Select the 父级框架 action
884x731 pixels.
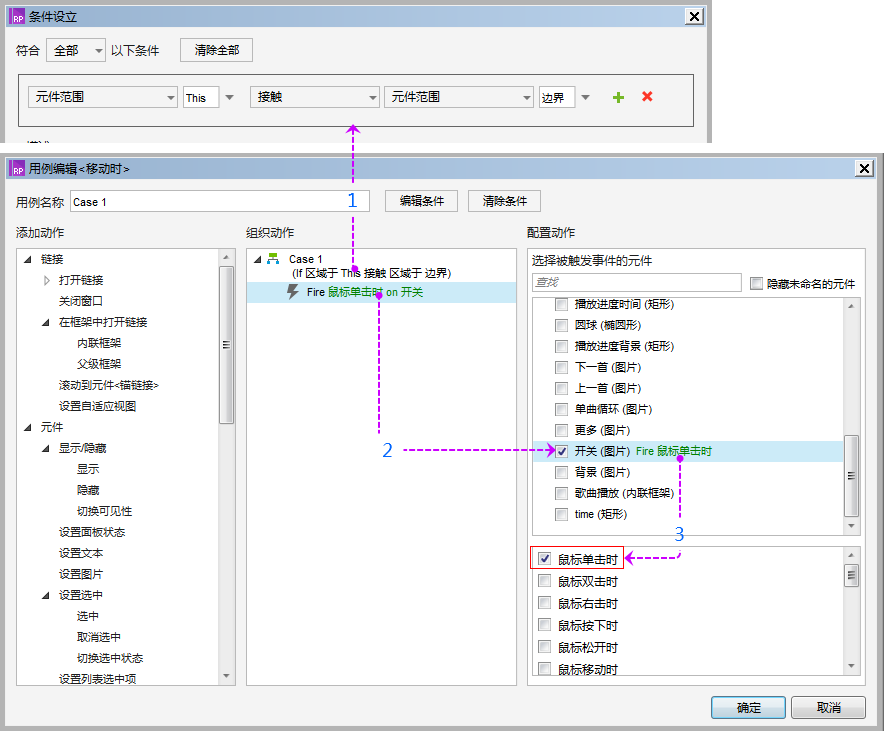click(x=99, y=364)
